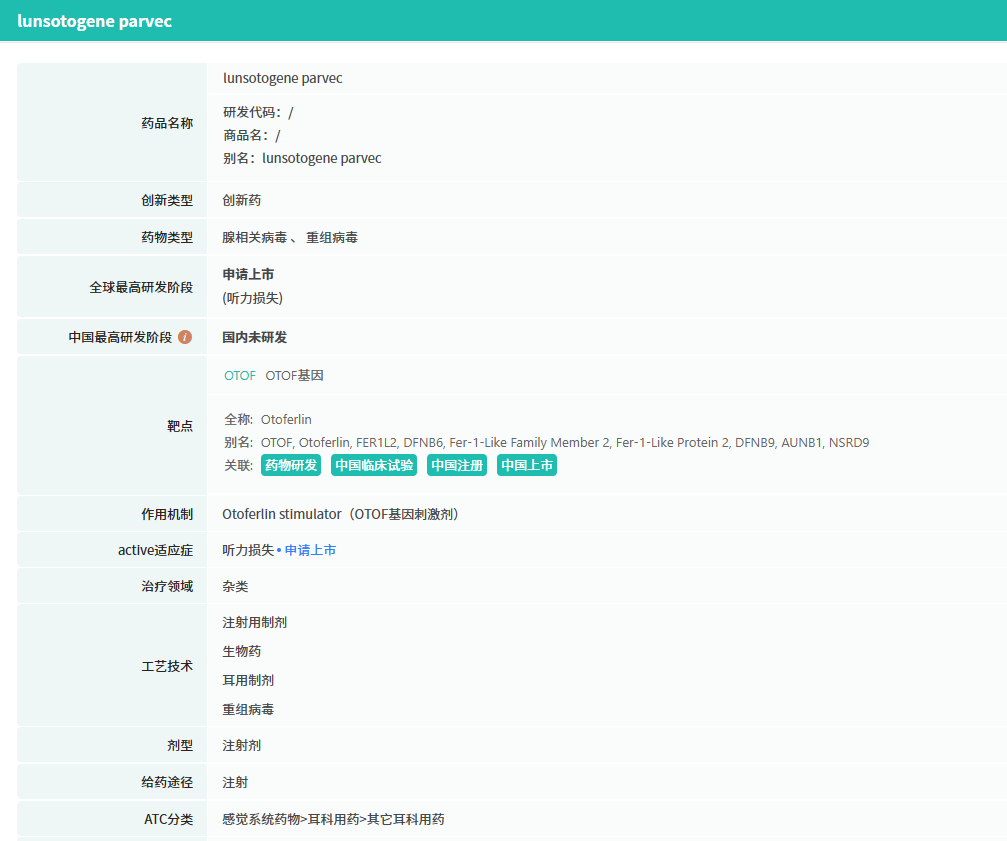
Task: Select 生物药 under 工艺技术
Action: click(241, 652)
